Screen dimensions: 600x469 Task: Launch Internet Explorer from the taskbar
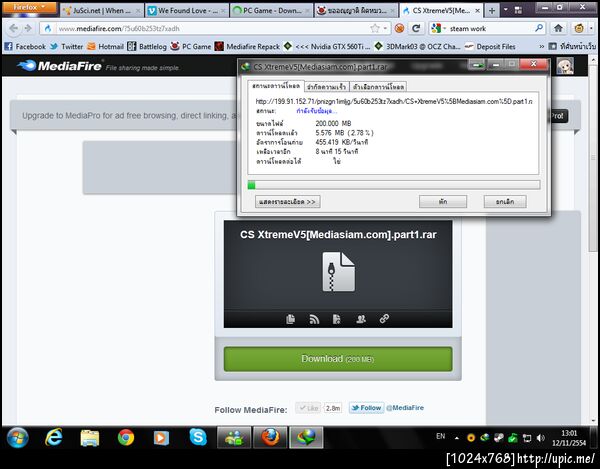click(54, 437)
